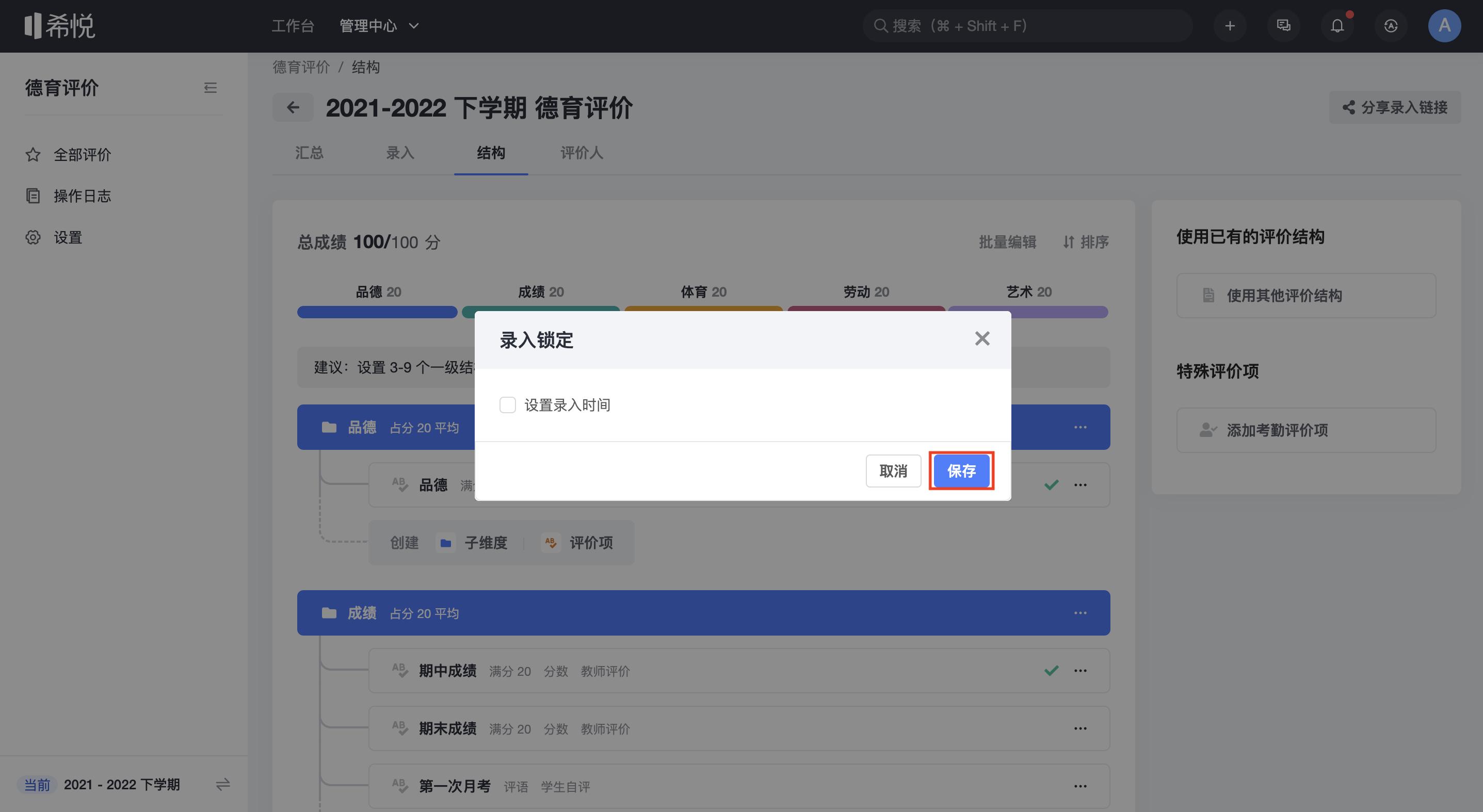Collapse the 德育评价 sidebar

pos(210,88)
